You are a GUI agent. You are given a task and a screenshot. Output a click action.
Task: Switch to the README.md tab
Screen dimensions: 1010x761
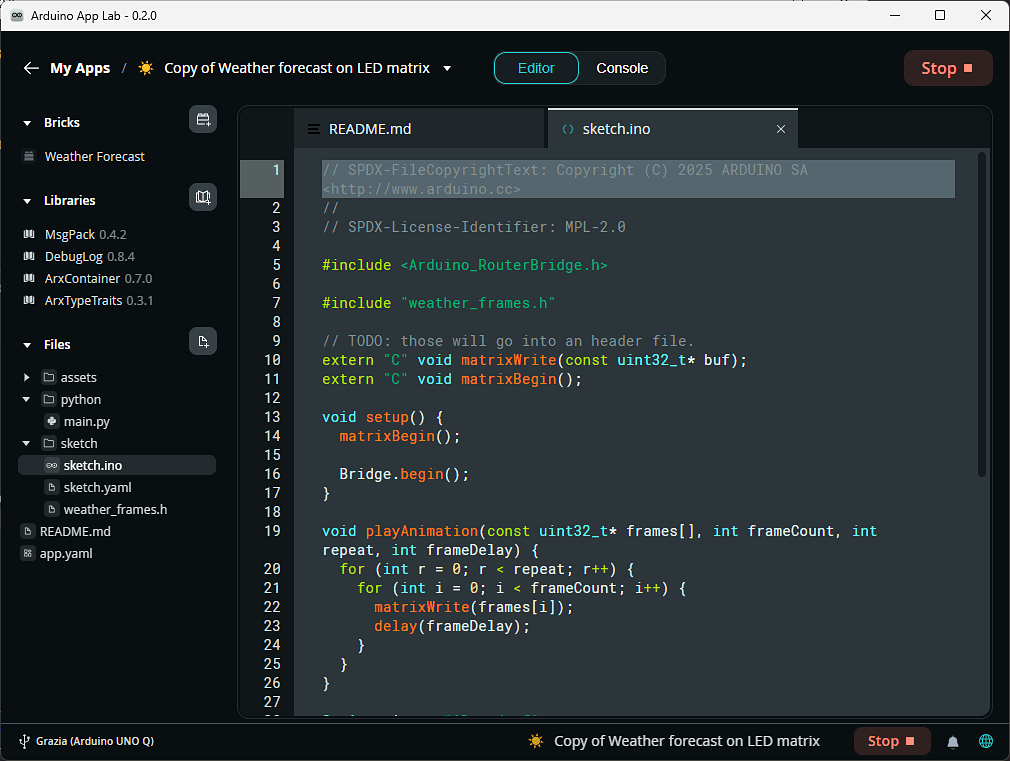click(370, 129)
